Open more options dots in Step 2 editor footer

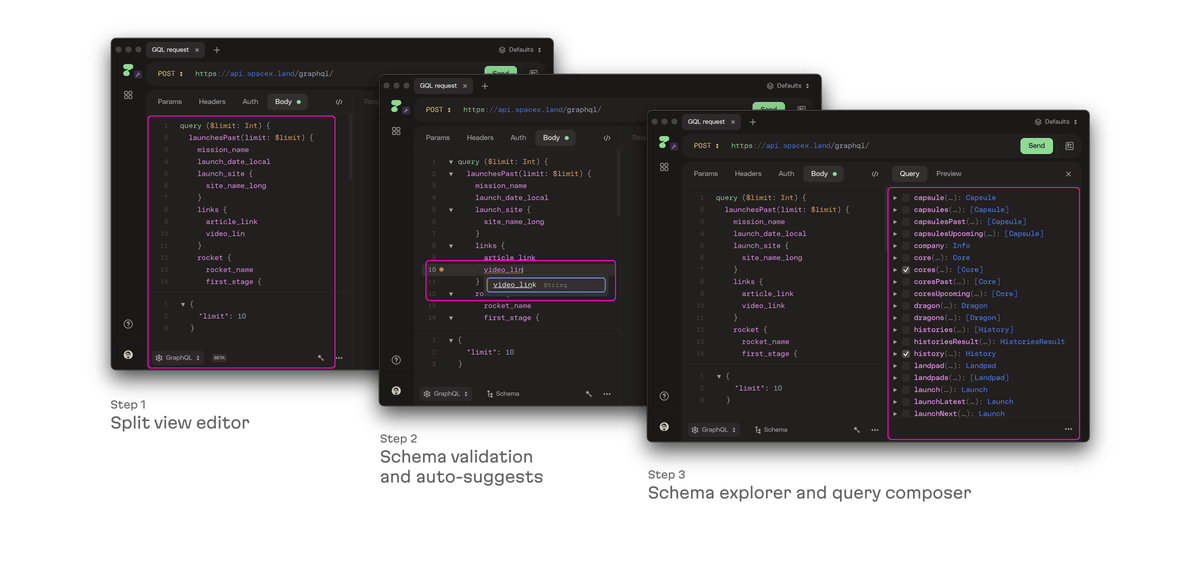point(607,394)
